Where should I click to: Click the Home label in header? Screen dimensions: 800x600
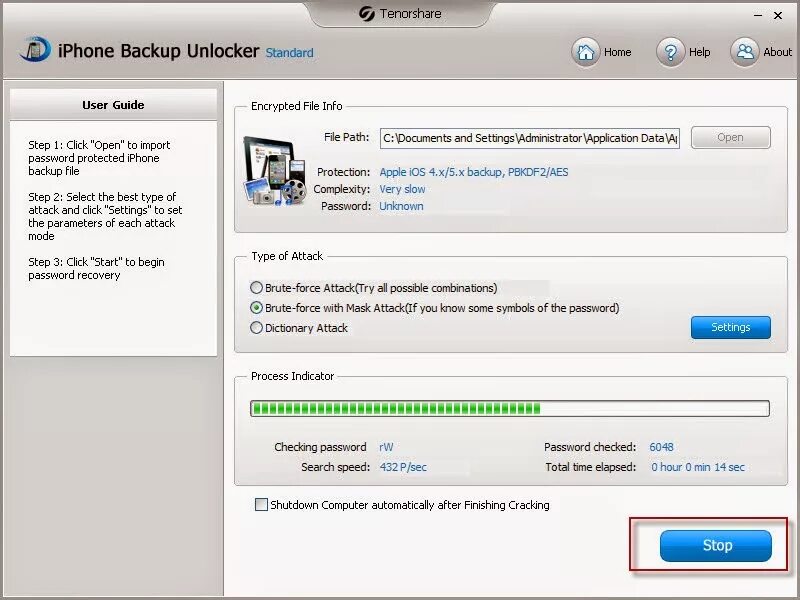617,52
